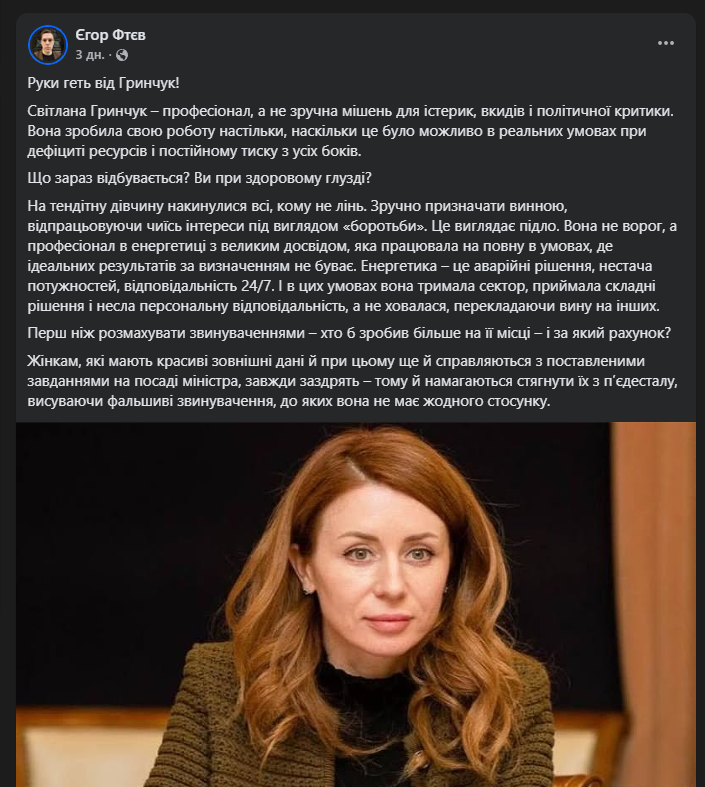Click the line Що зараз відбувається?
The width and height of the screenshot is (705, 787).
coord(200,178)
